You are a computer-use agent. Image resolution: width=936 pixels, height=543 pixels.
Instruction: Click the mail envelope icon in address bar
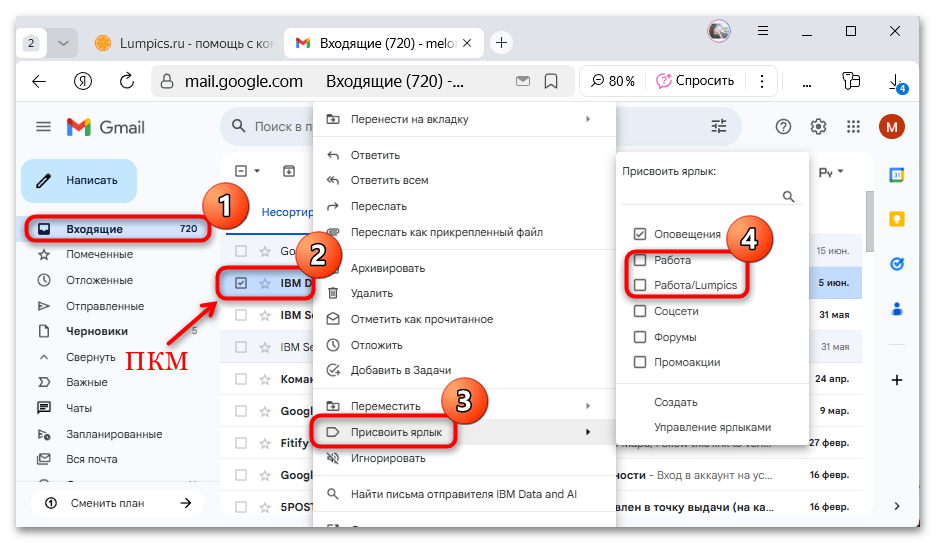click(523, 81)
